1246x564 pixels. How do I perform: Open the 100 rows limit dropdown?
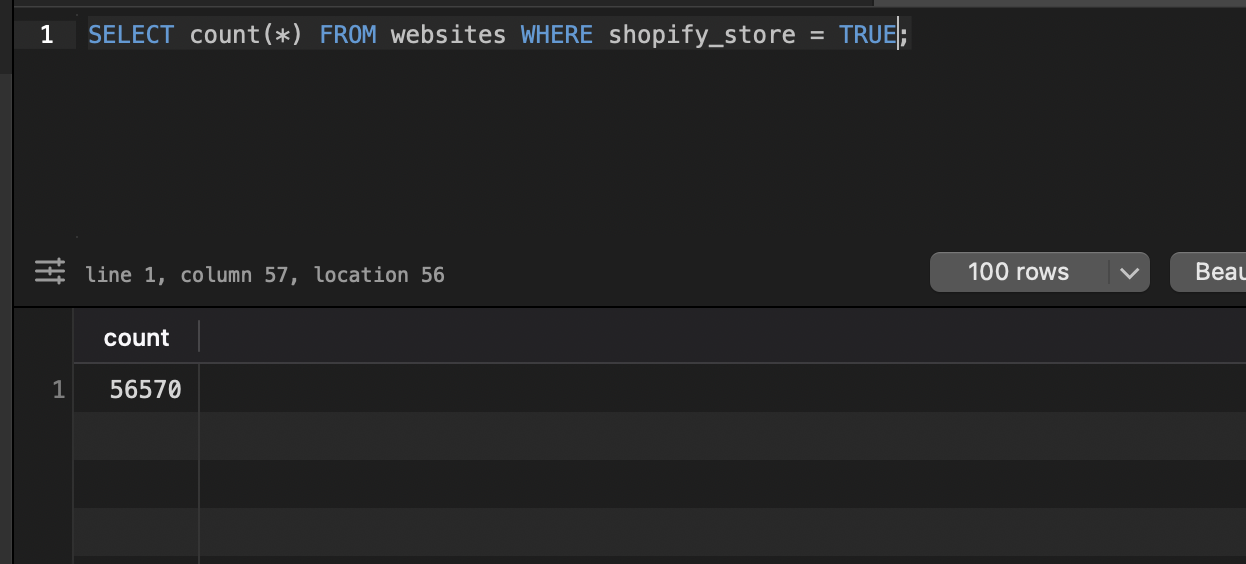[x=1018, y=272]
